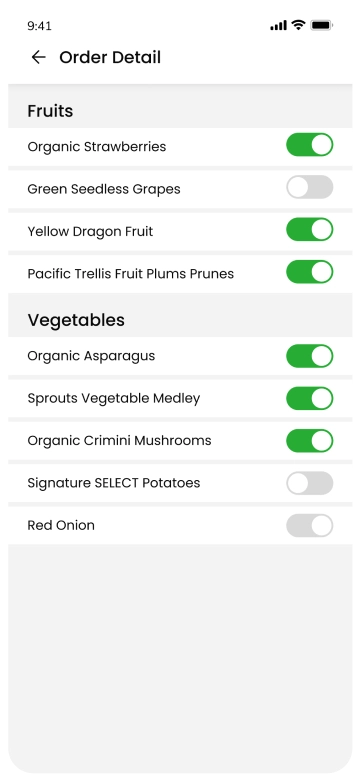This screenshot has height=782, width=361.
Task: Turn off Yellow Dragon Fruit switch
Action: click(310, 229)
